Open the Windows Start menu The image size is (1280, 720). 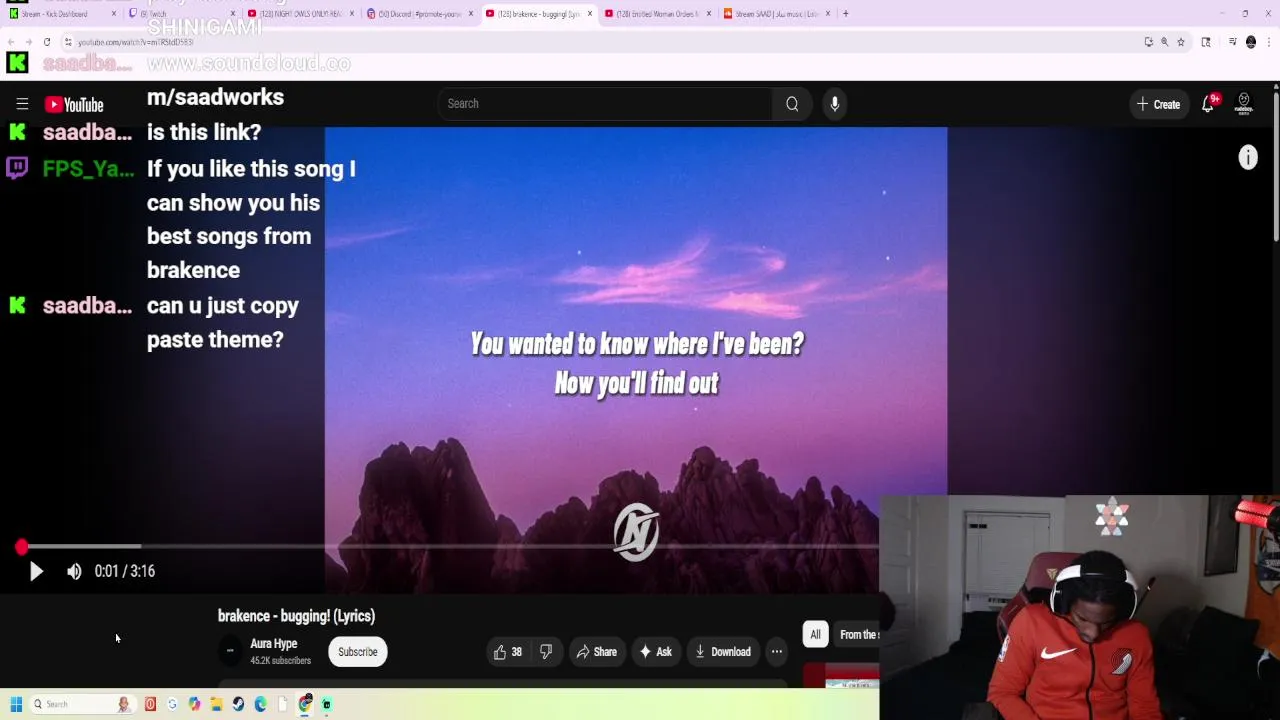(16, 704)
